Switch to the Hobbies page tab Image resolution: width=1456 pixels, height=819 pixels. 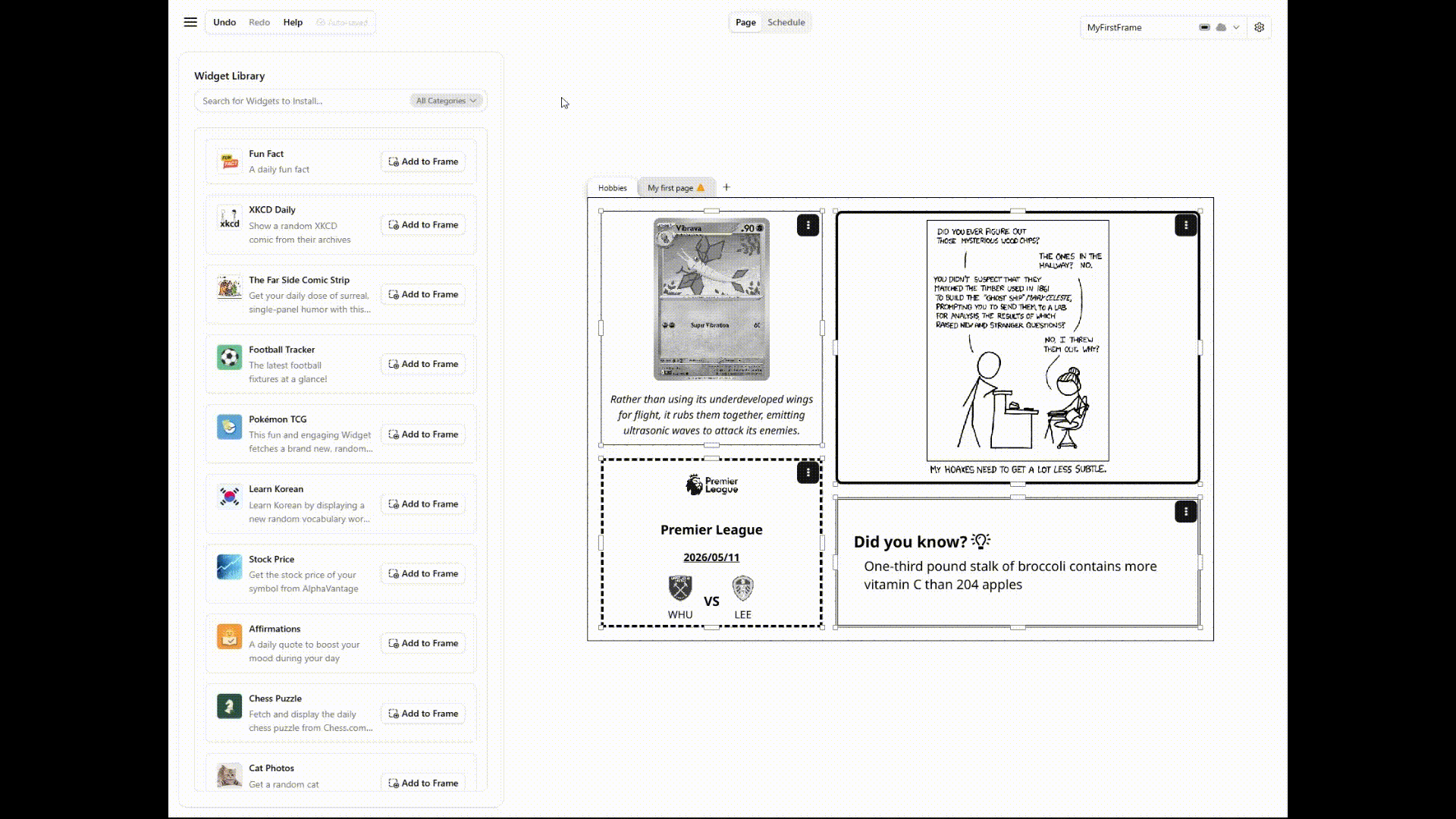point(612,188)
